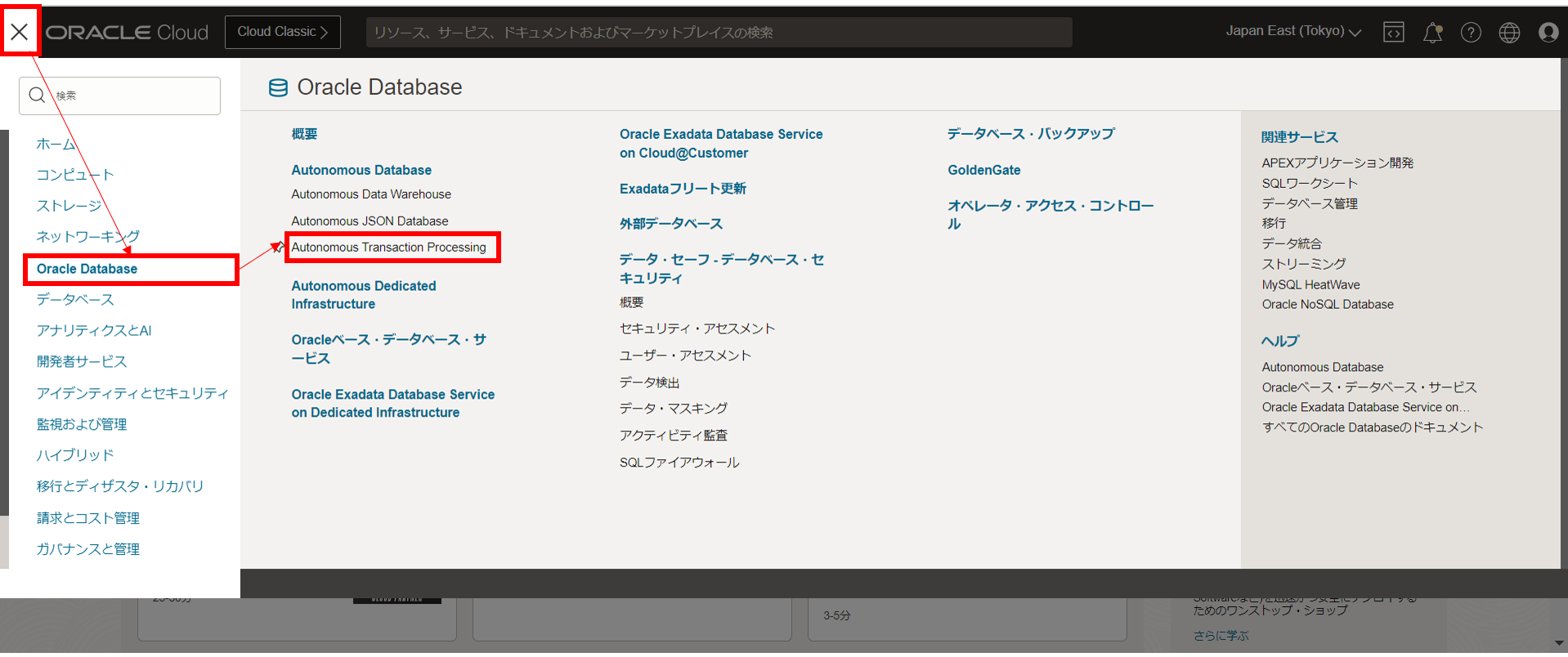Select ガバナンスと管理 in the navigation menu
Screen dimensions: 1568x657
click(x=88, y=549)
